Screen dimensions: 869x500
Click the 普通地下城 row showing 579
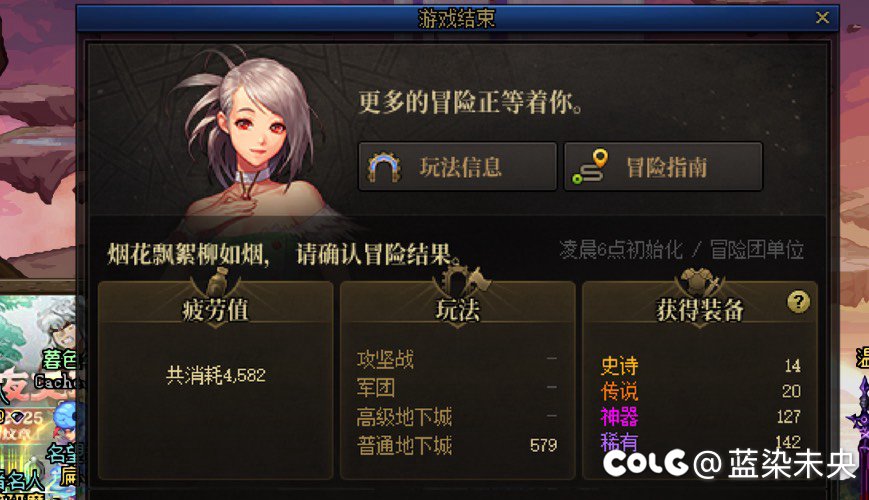pyautogui.click(x=457, y=445)
